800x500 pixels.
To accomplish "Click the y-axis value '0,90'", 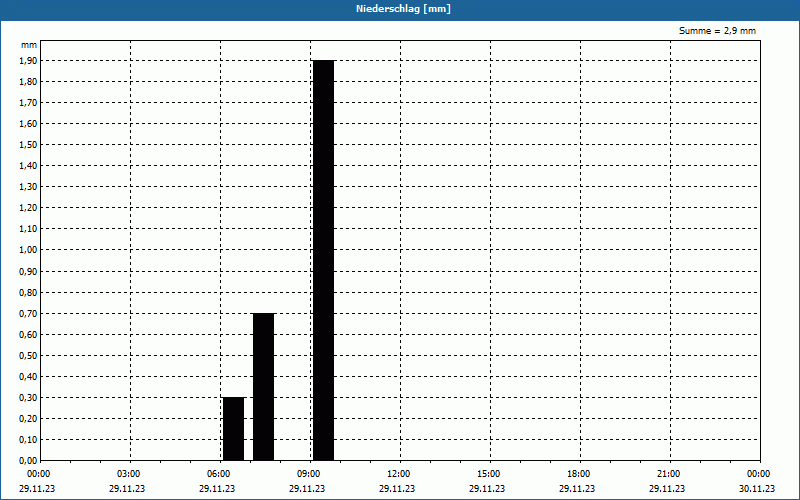I will tap(28, 271).
